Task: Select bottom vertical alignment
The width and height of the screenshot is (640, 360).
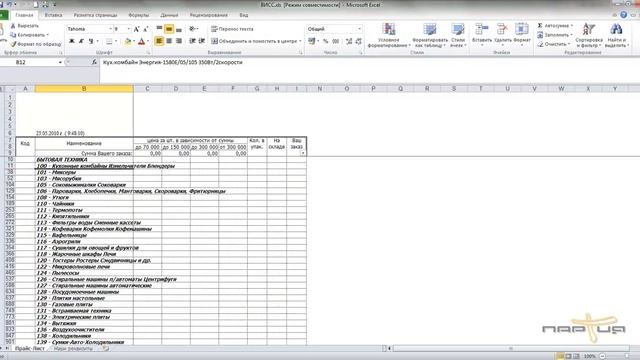Action: (178, 29)
